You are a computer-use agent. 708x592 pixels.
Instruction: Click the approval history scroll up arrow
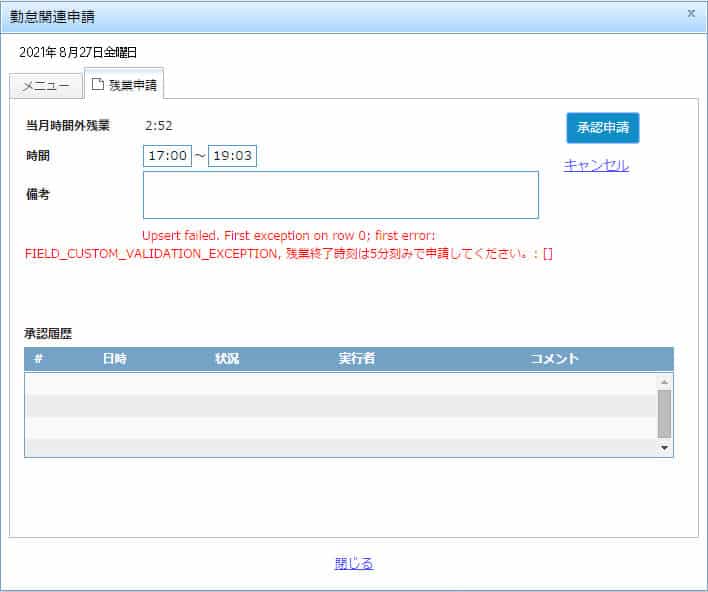click(x=664, y=382)
